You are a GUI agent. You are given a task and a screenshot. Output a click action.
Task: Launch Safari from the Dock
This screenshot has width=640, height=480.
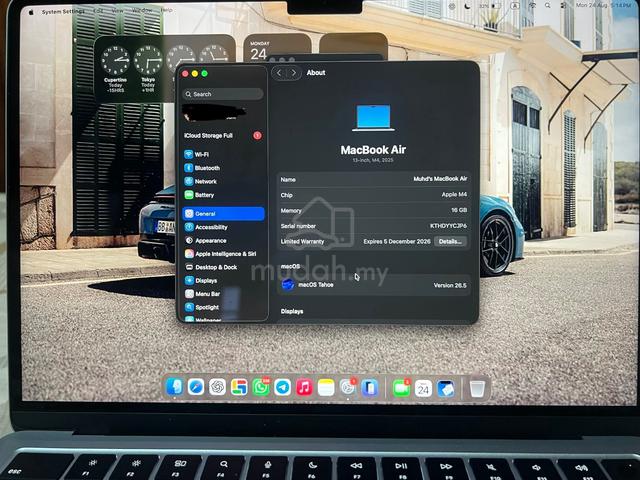196,387
